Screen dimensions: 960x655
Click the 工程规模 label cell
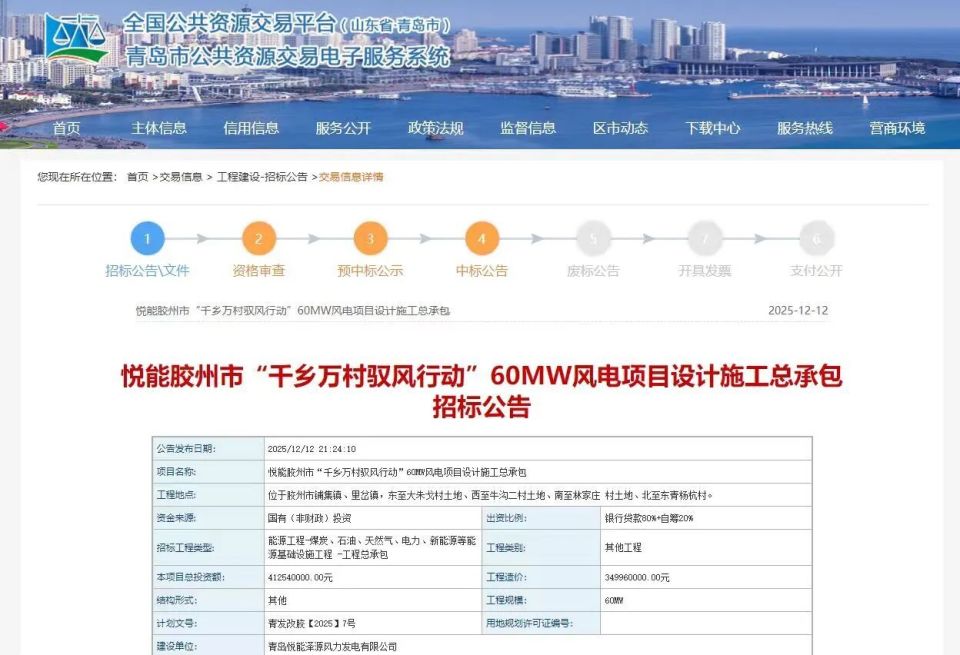(x=541, y=600)
